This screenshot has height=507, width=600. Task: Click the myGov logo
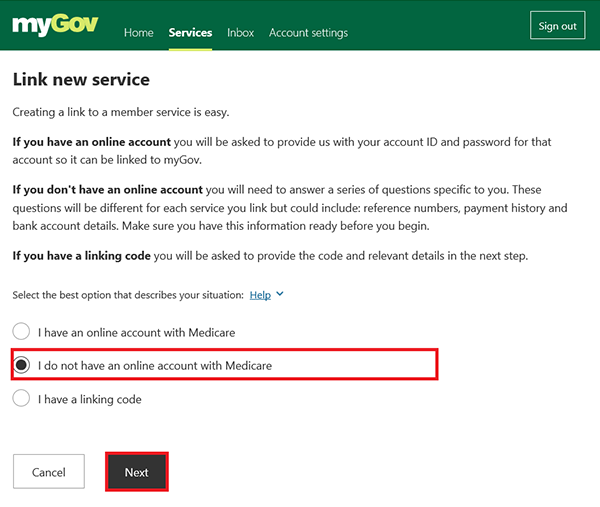coord(55,24)
